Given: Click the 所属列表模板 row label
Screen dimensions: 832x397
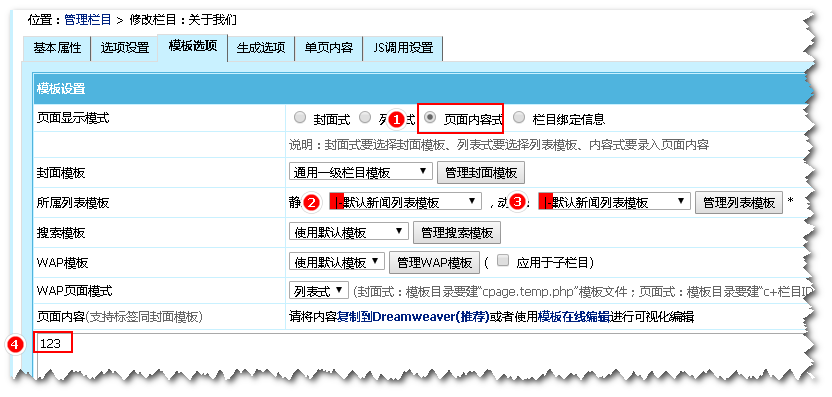Looking at the screenshot, I should 73,202.
